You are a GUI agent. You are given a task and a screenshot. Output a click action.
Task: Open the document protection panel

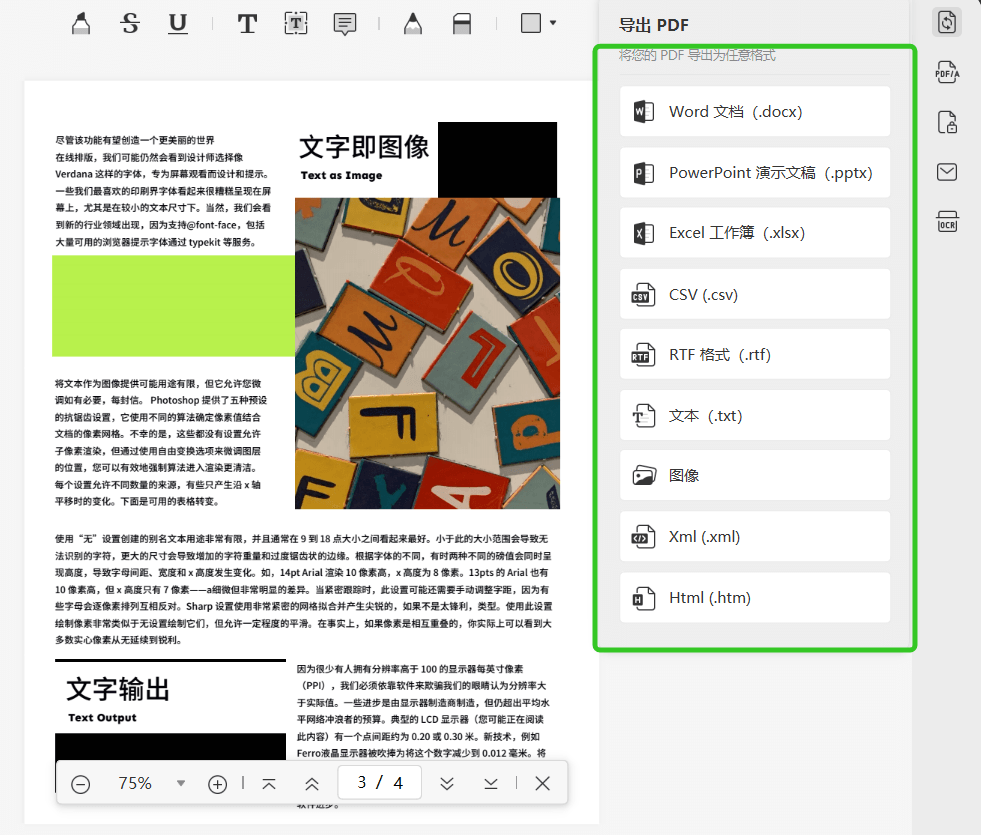click(946, 122)
